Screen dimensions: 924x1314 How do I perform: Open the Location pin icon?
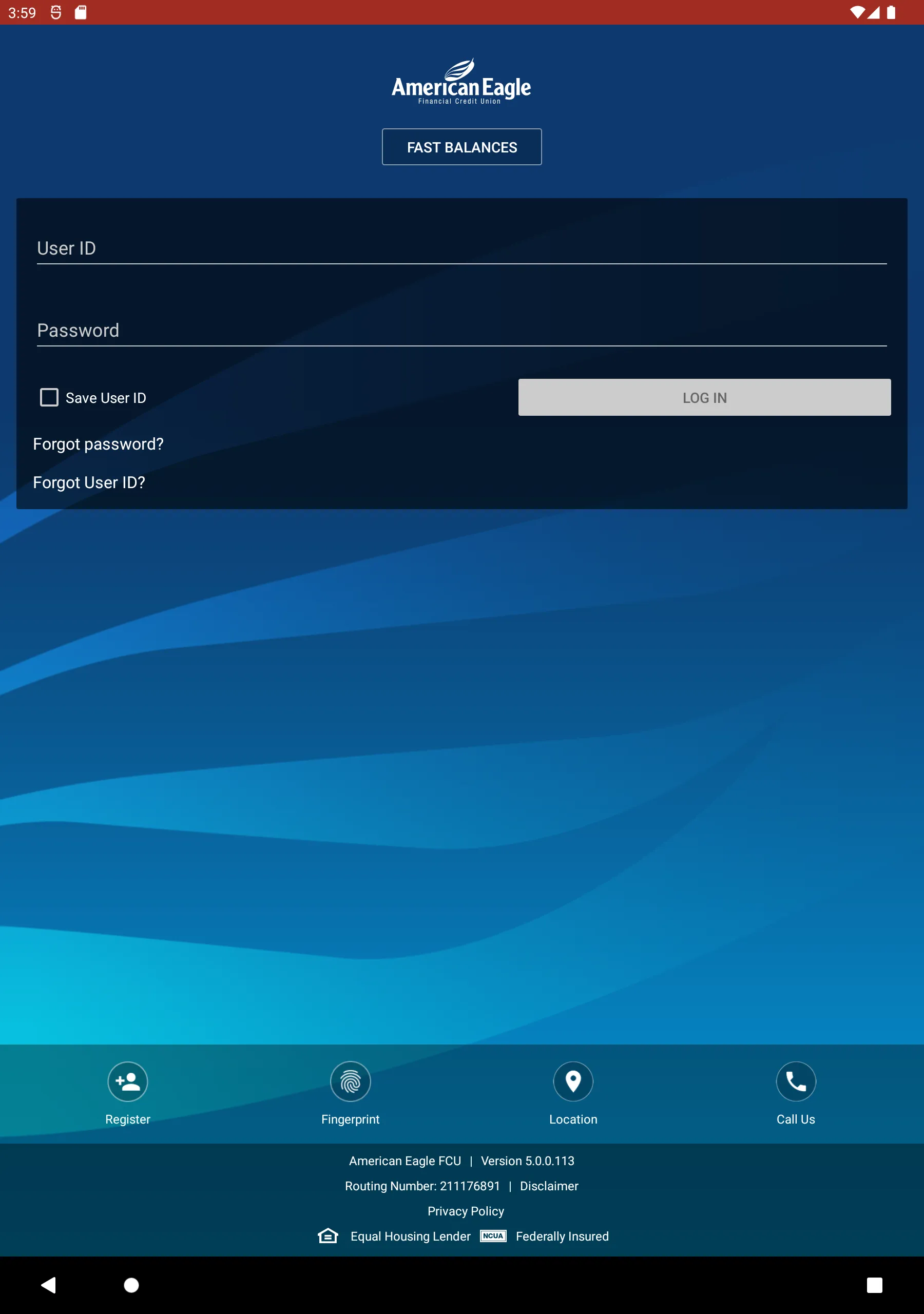pos(573,1081)
